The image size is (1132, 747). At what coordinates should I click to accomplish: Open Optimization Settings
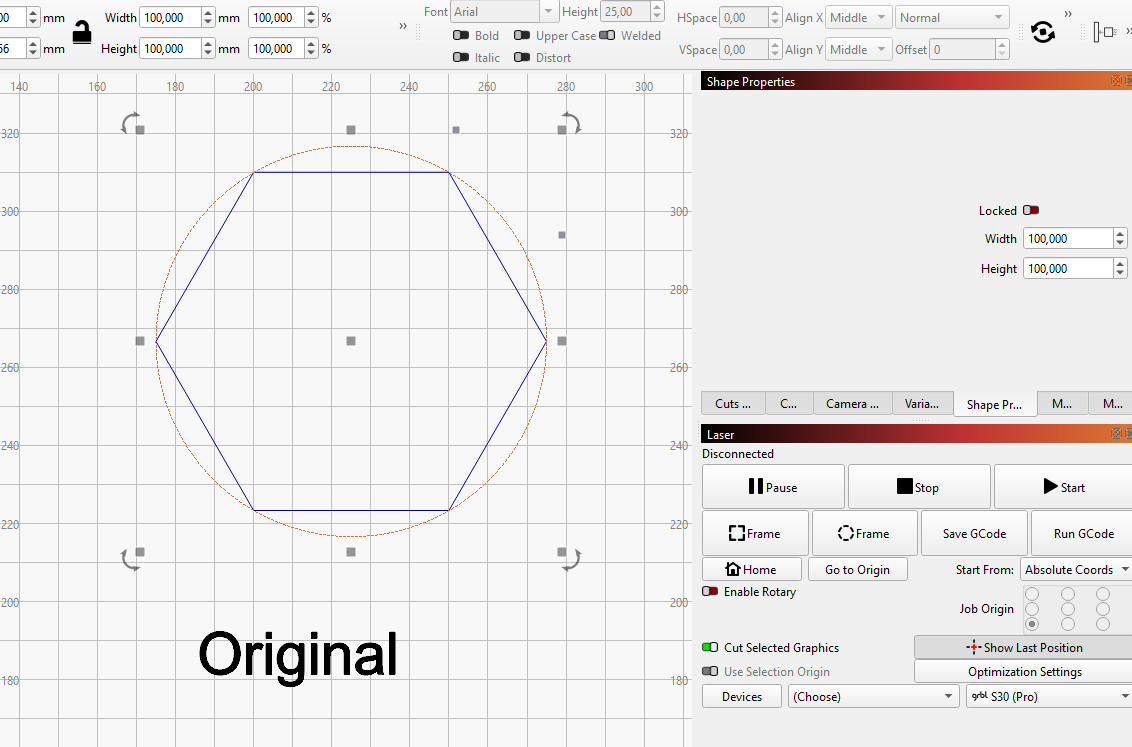click(x=1022, y=671)
